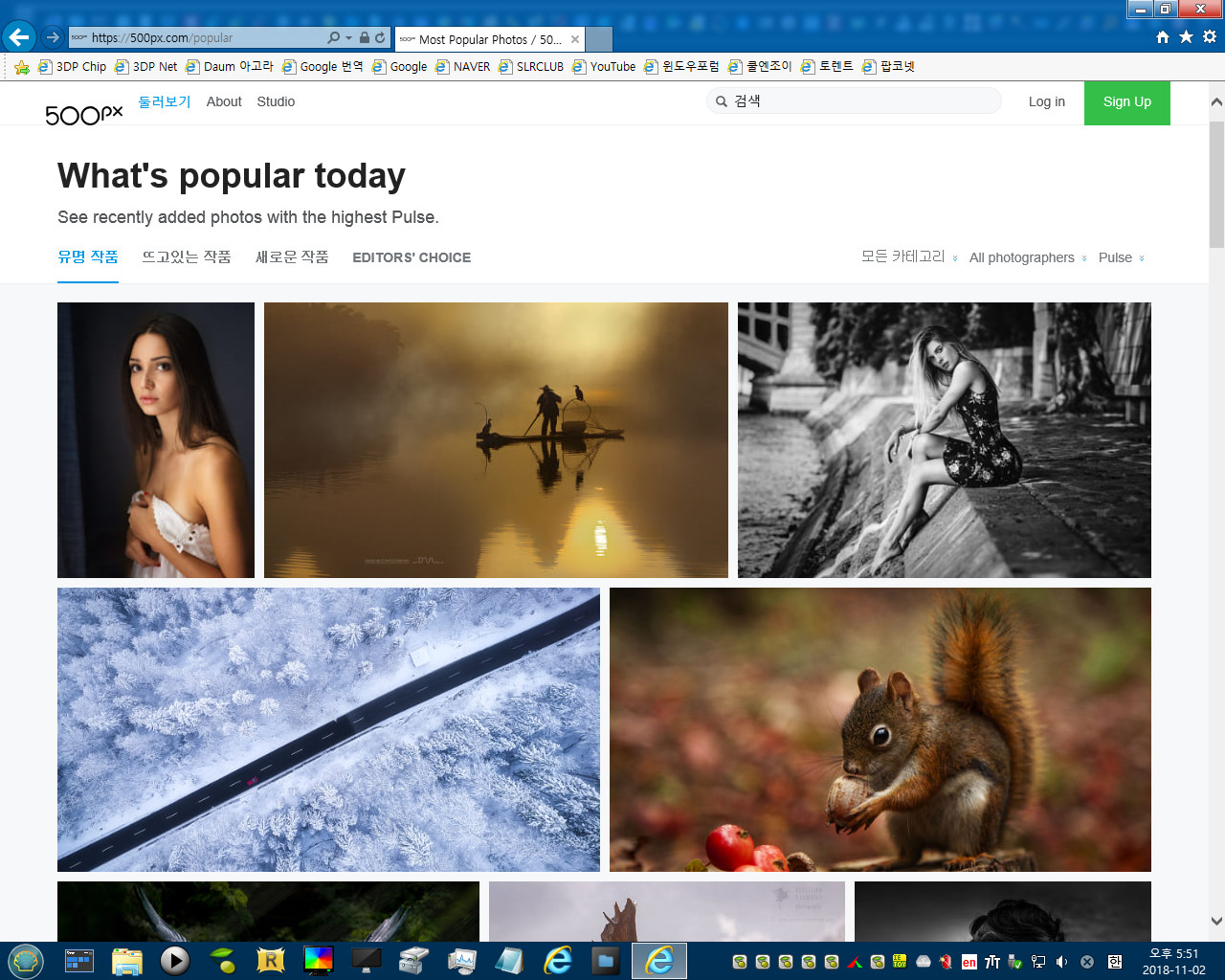Click the volume speaker tray icon
This screenshot has width=1225, height=980.
click(x=1061, y=962)
